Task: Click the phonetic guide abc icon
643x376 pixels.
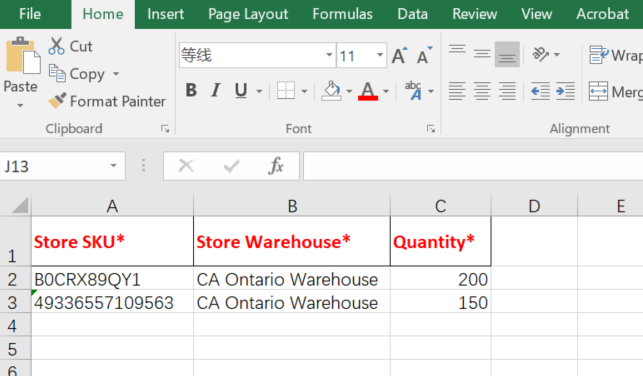Action: [413, 90]
